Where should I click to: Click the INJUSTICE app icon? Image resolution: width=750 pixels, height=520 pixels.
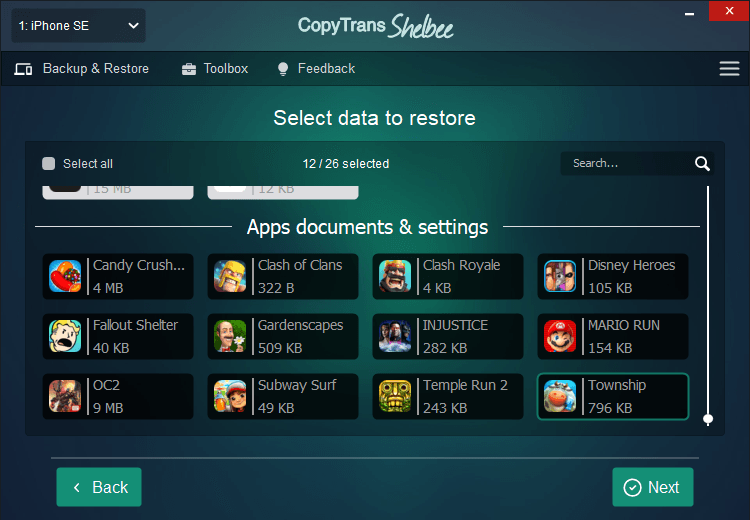point(395,336)
